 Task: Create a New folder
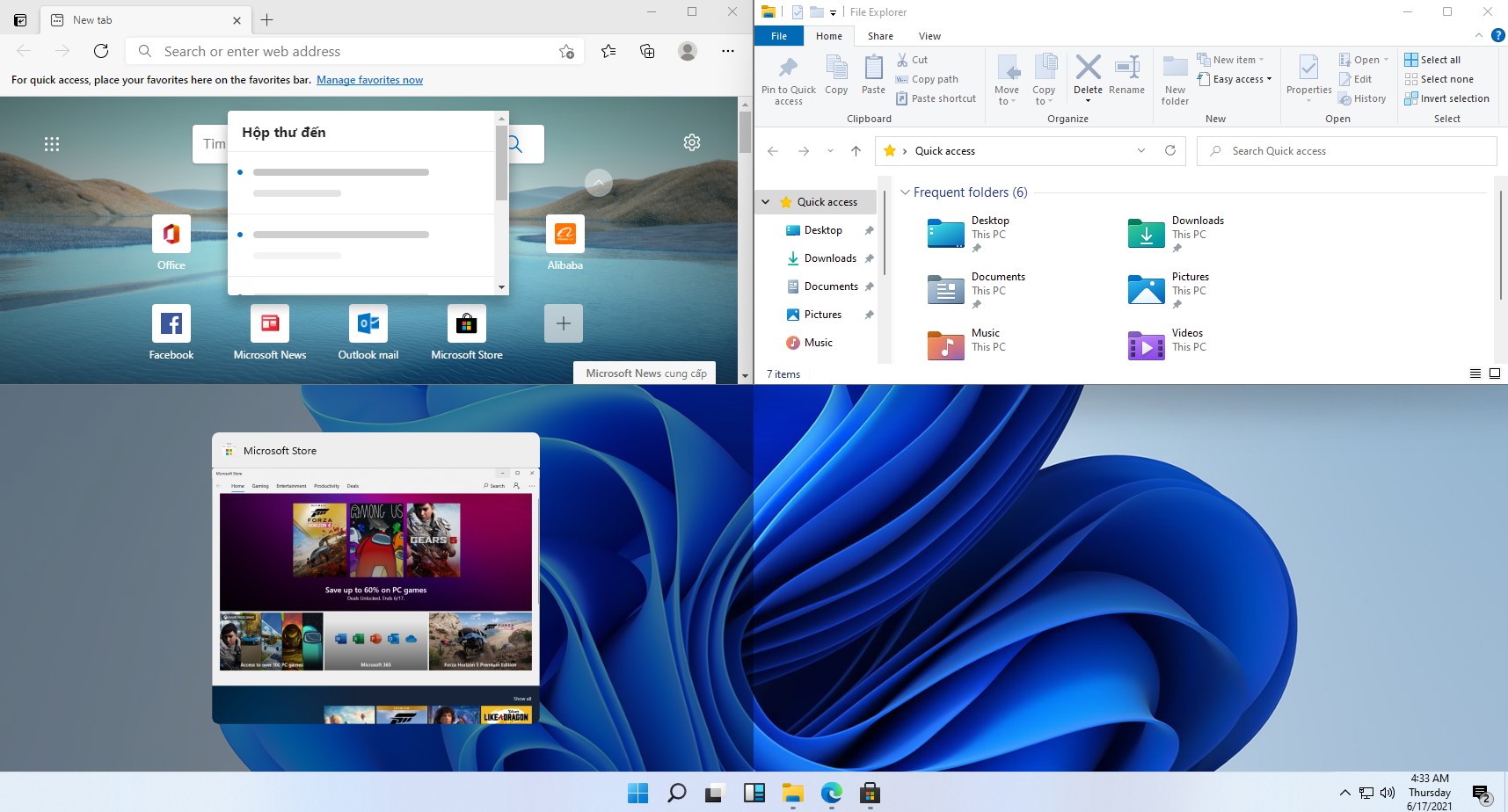pyautogui.click(x=1174, y=78)
